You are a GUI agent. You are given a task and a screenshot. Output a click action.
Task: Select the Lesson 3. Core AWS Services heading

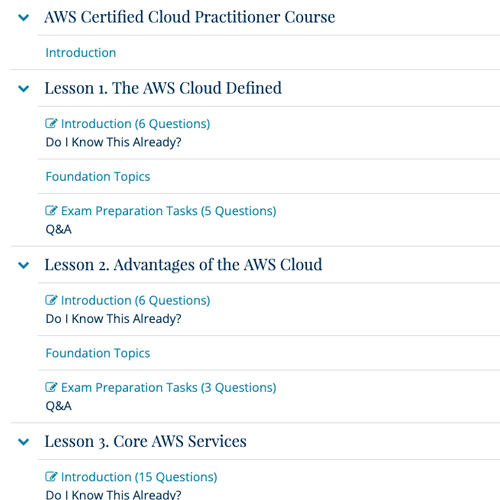coord(146,442)
